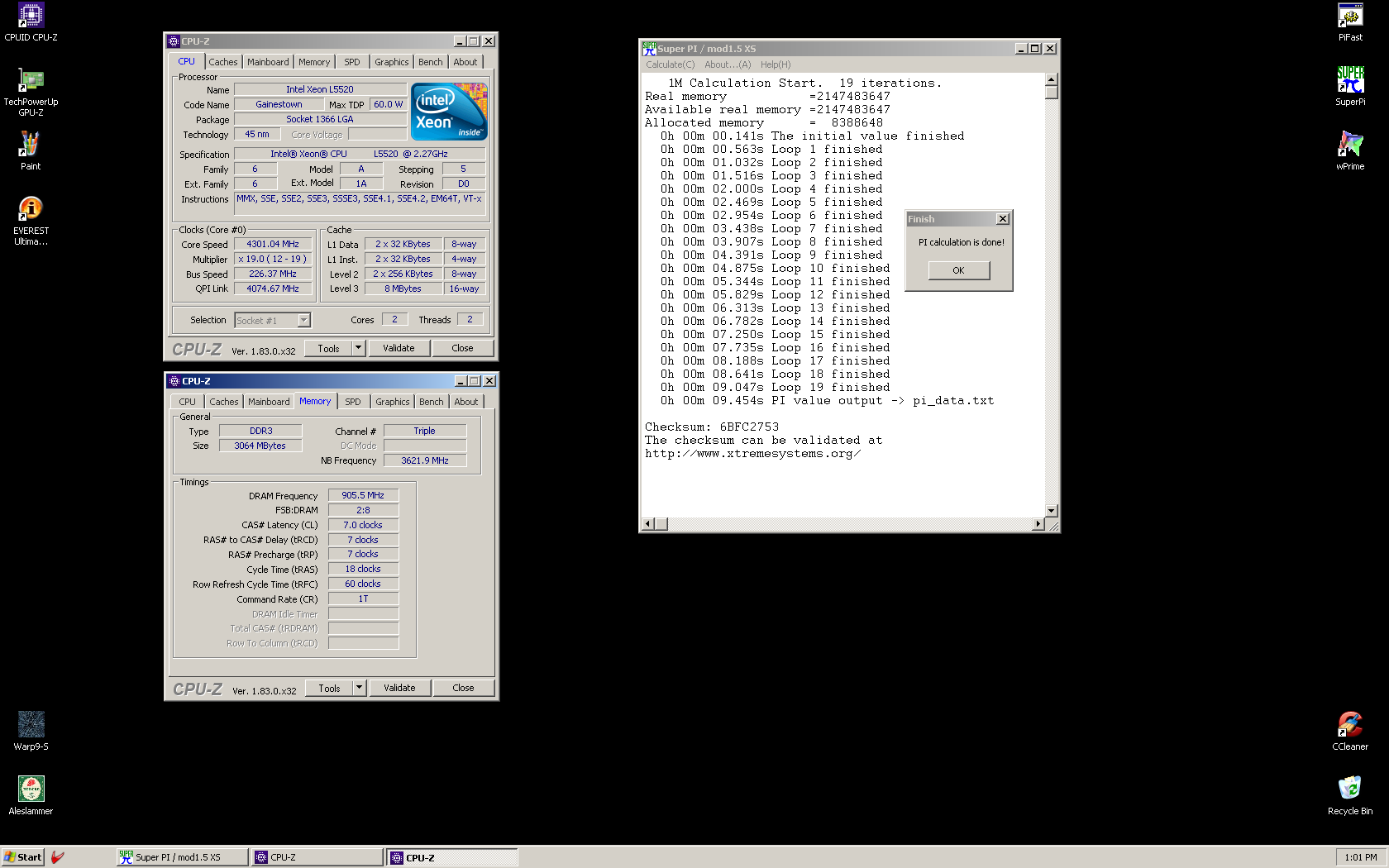Click Super PI vertical scrollbar down arrow
Screen dimensions: 1389x868
pyautogui.click(x=1051, y=511)
